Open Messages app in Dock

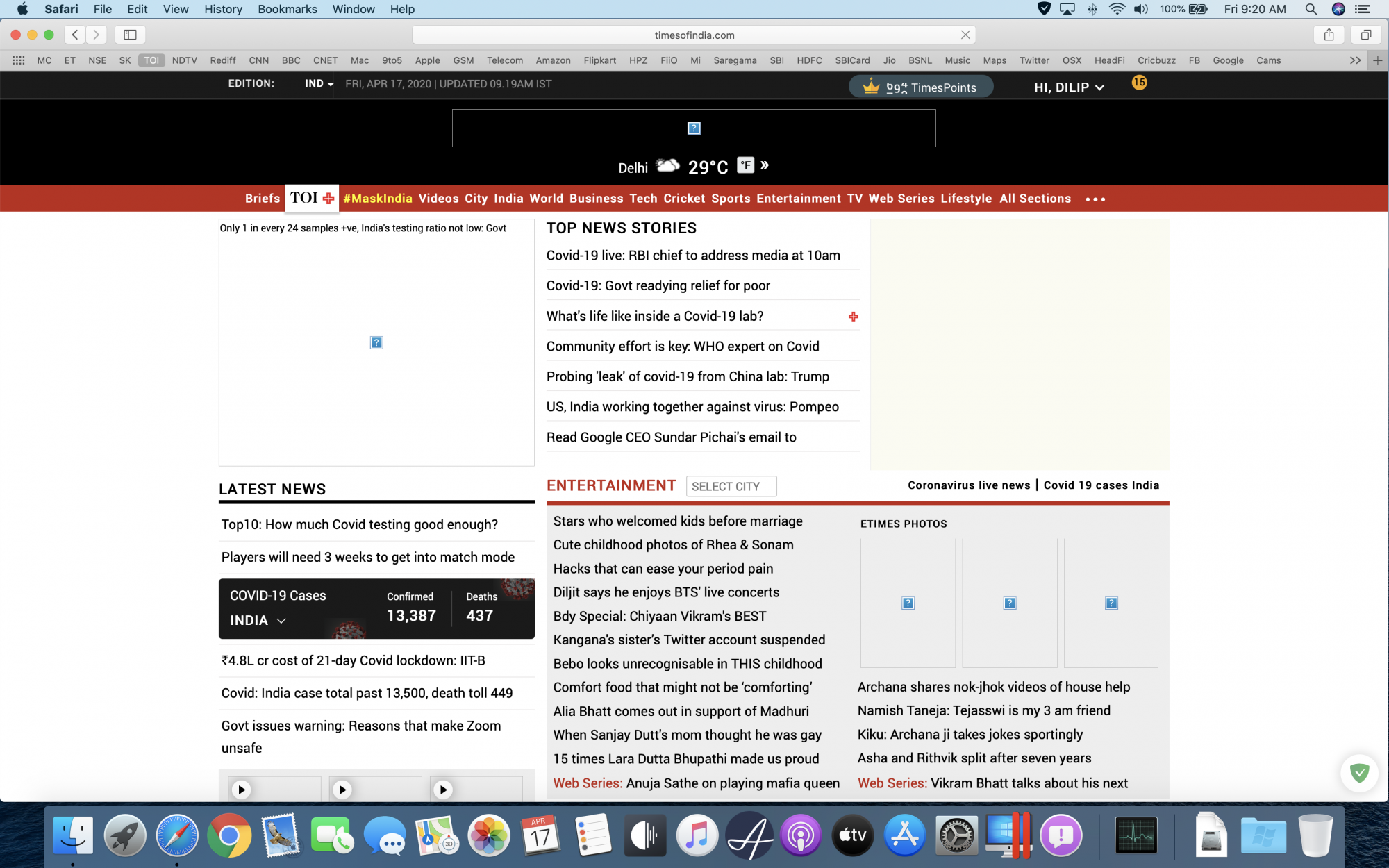[x=384, y=835]
